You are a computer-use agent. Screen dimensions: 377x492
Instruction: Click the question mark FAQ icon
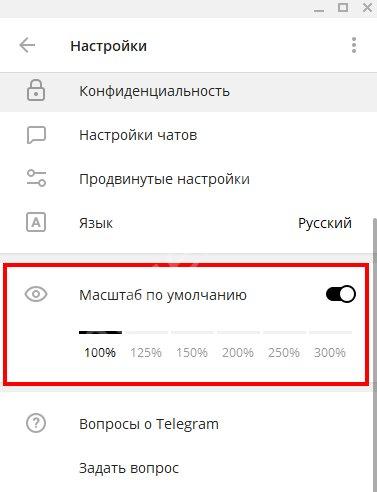36,423
